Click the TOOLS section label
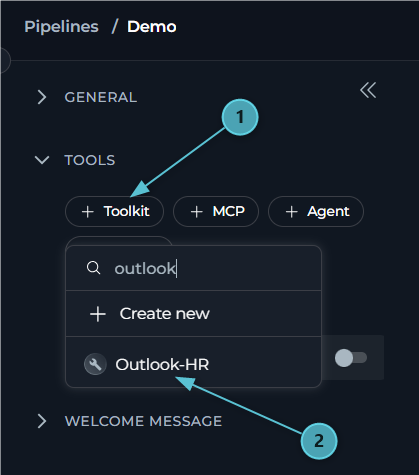419x475 pixels. (90, 160)
